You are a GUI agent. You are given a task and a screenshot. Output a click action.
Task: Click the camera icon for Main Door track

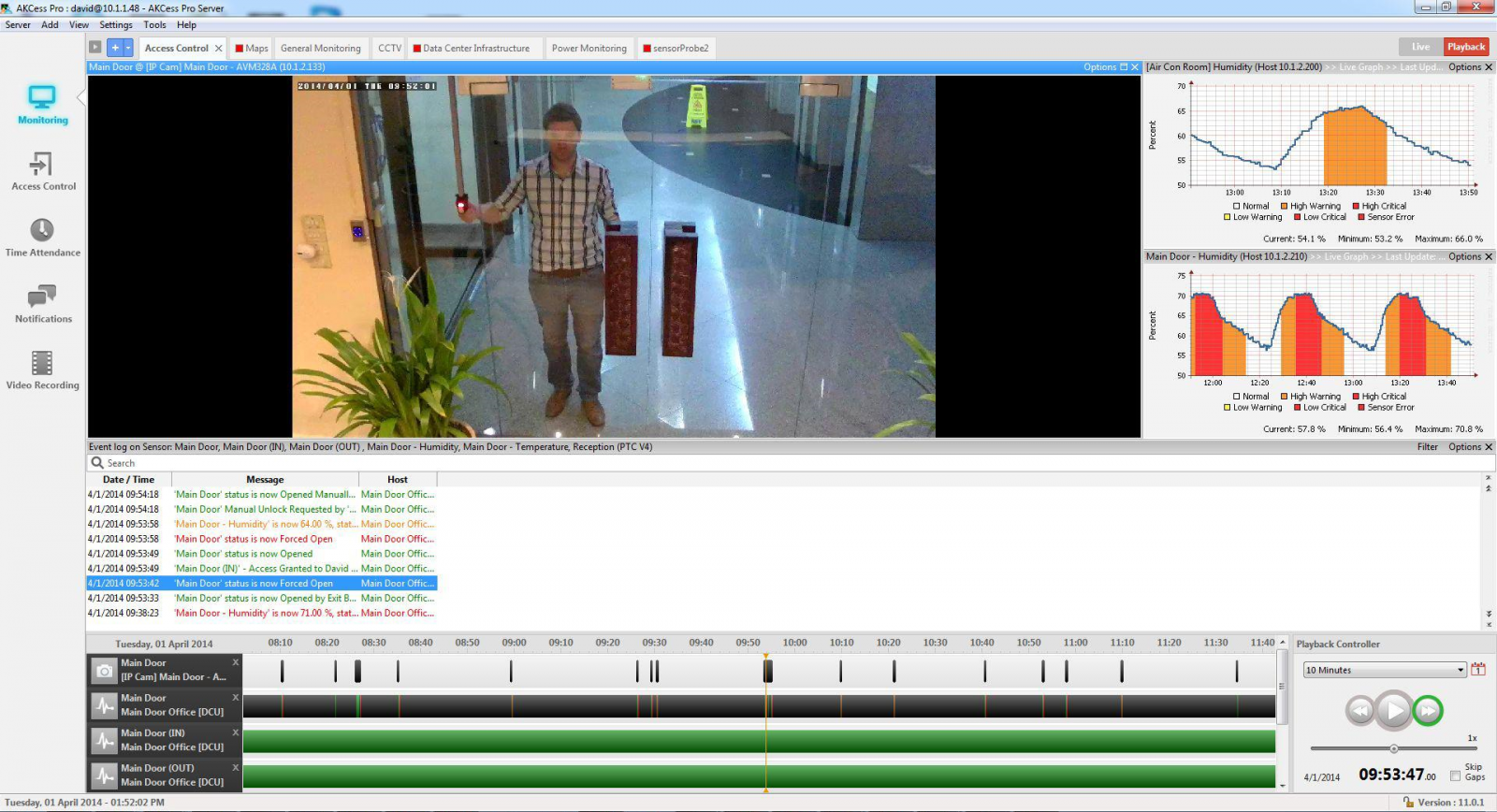coord(105,671)
